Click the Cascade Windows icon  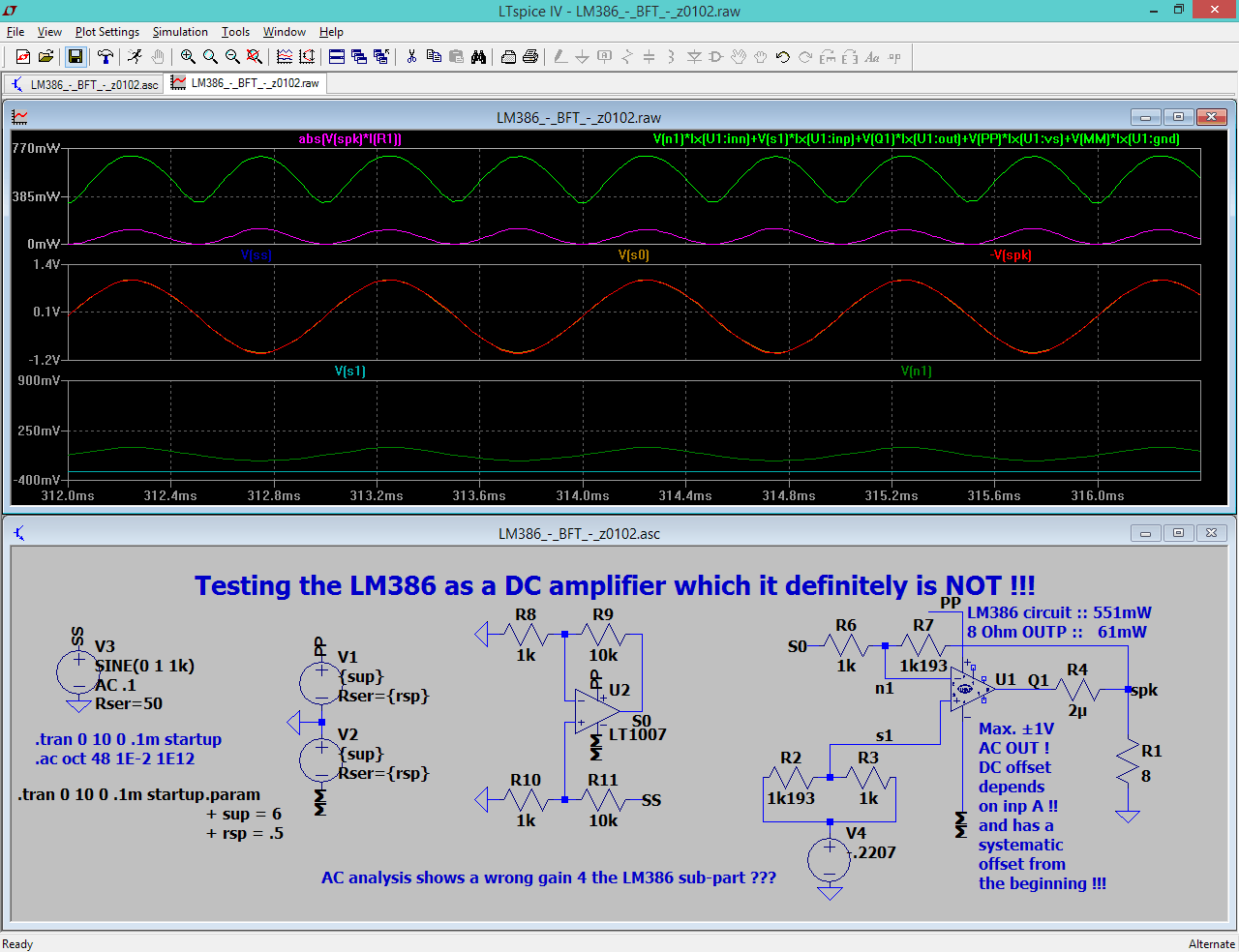[359, 57]
